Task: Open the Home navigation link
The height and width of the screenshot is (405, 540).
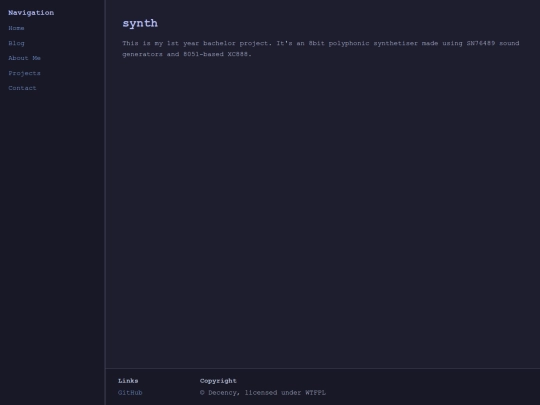Action: 16,28
